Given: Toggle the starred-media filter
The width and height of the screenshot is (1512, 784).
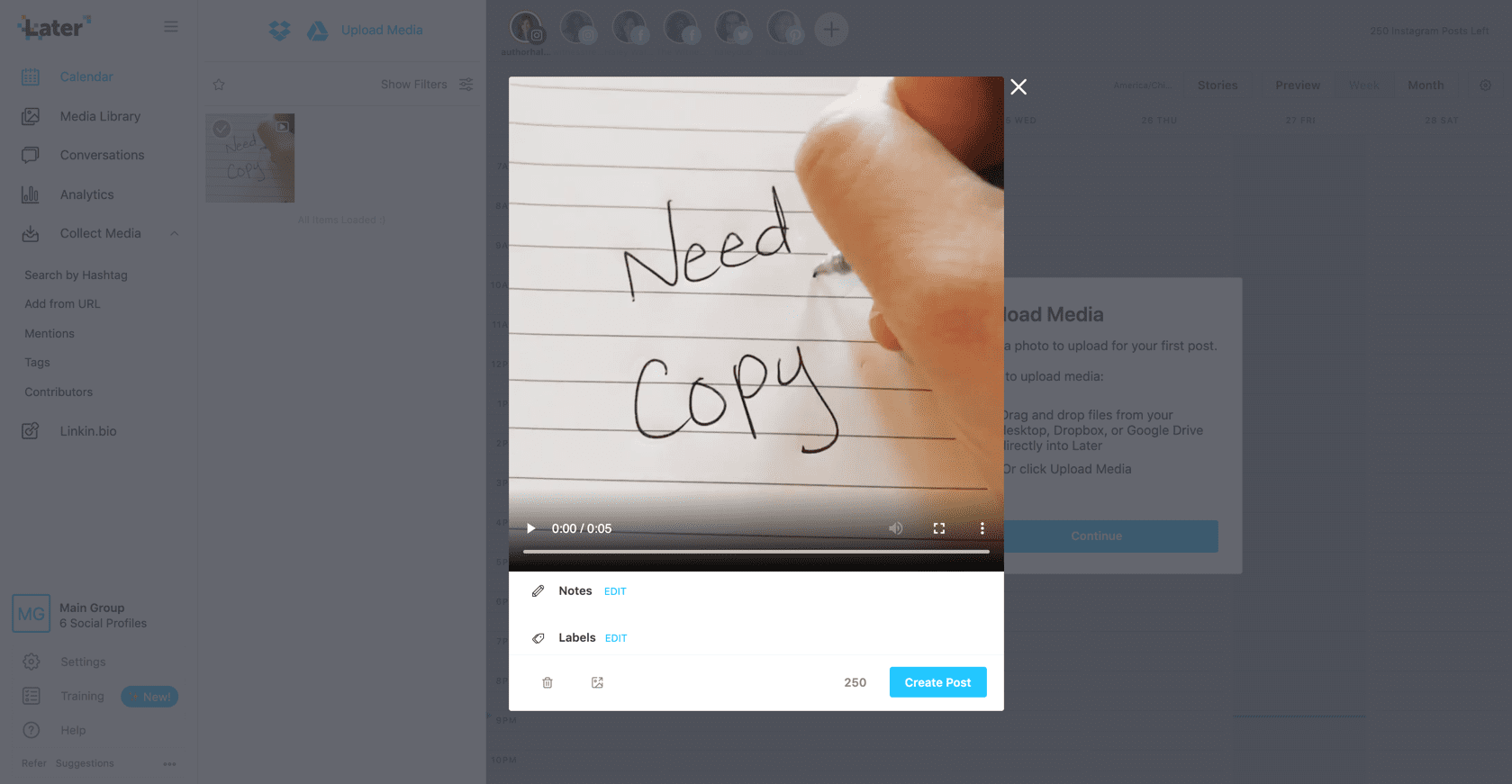Looking at the screenshot, I should pyautogui.click(x=219, y=85).
